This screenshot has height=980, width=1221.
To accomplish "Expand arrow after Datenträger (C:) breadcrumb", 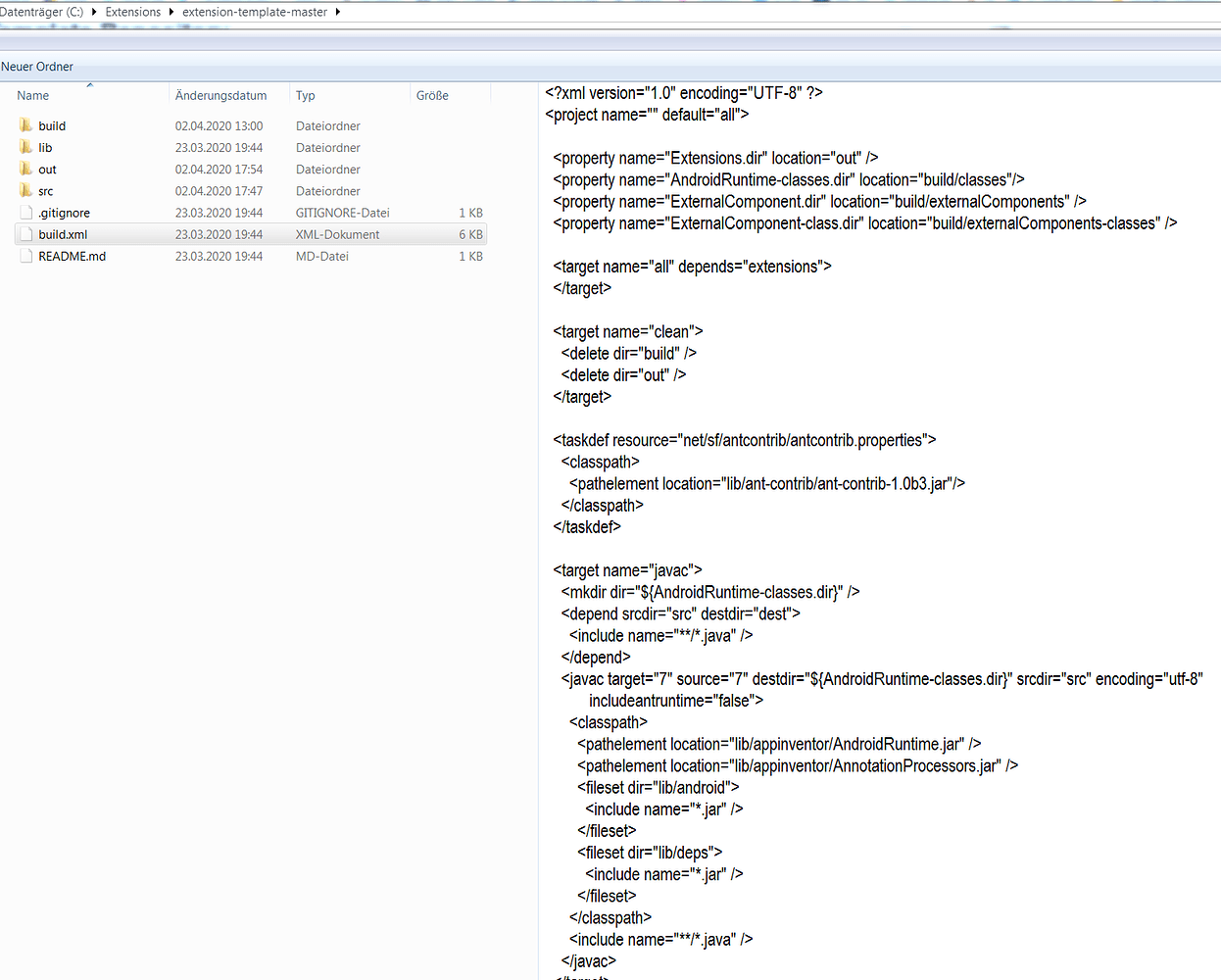I will (x=94, y=12).
